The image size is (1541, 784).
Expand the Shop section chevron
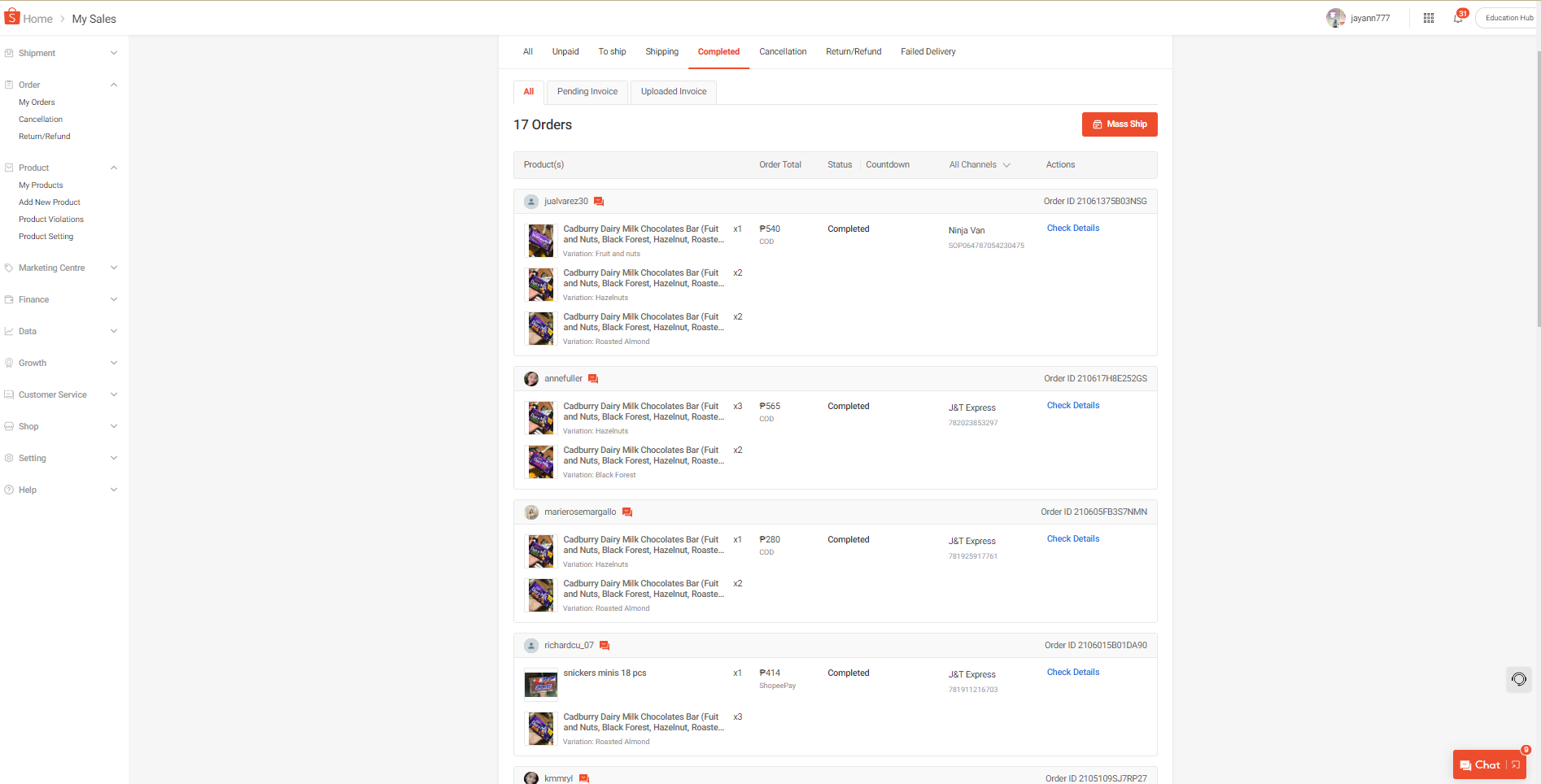pos(114,427)
